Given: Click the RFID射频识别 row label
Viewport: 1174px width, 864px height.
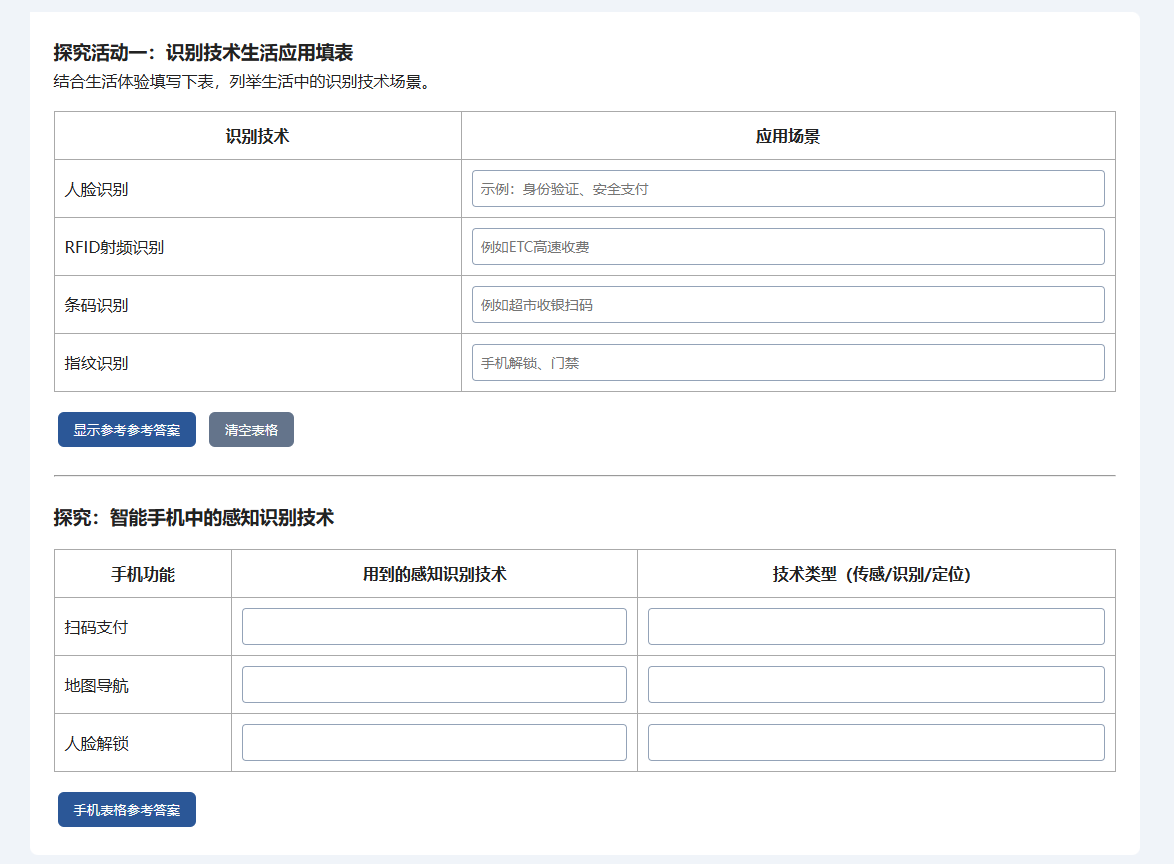Looking at the screenshot, I should (115, 247).
